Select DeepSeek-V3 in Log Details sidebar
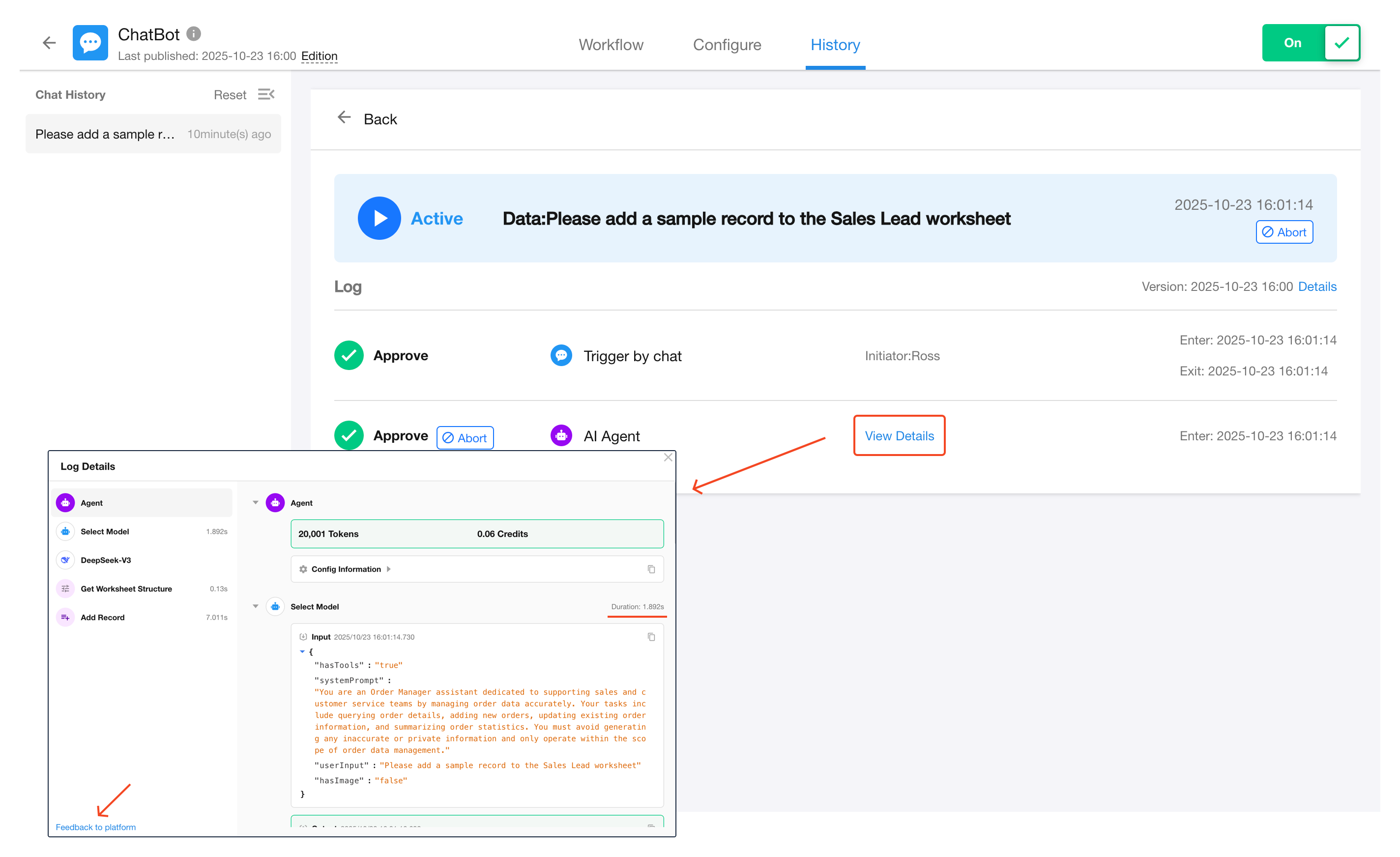Screen dimensions: 1400x857 pyautogui.click(x=106, y=560)
